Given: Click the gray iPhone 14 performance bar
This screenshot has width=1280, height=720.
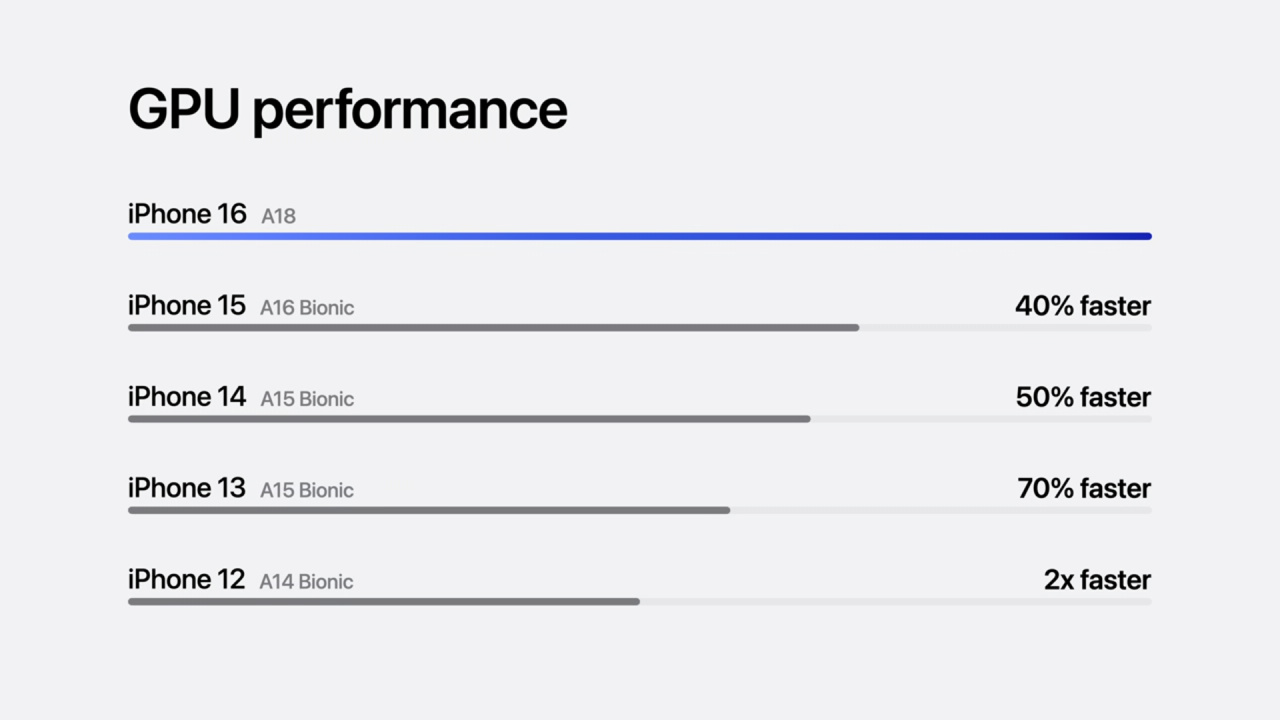Looking at the screenshot, I should [469, 419].
